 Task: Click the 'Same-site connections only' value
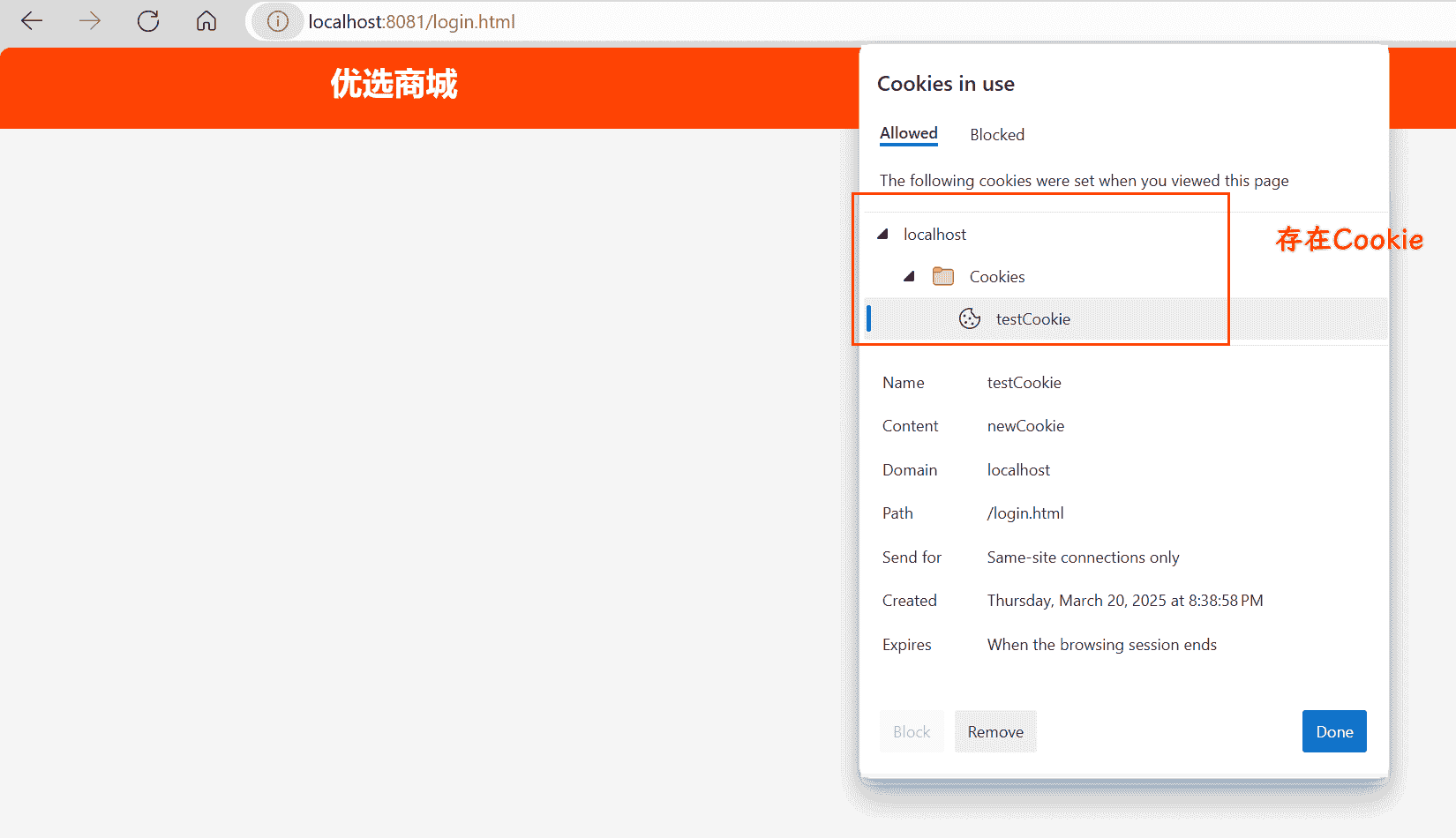(1083, 557)
